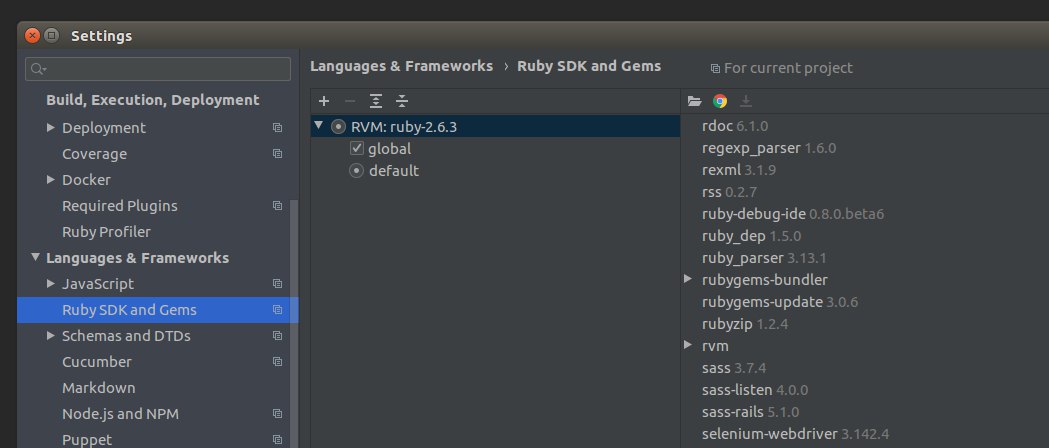Select Ruby SDK and Gems settings
Image resolution: width=1049 pixels, height=448 pixels.
129,310
